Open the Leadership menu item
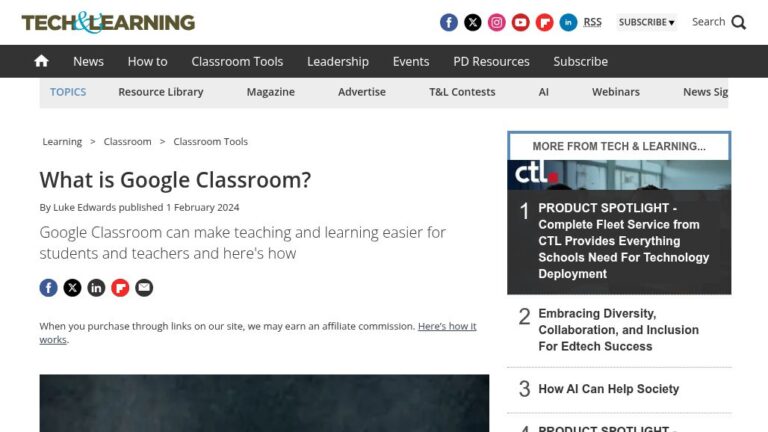 point(338,61)
